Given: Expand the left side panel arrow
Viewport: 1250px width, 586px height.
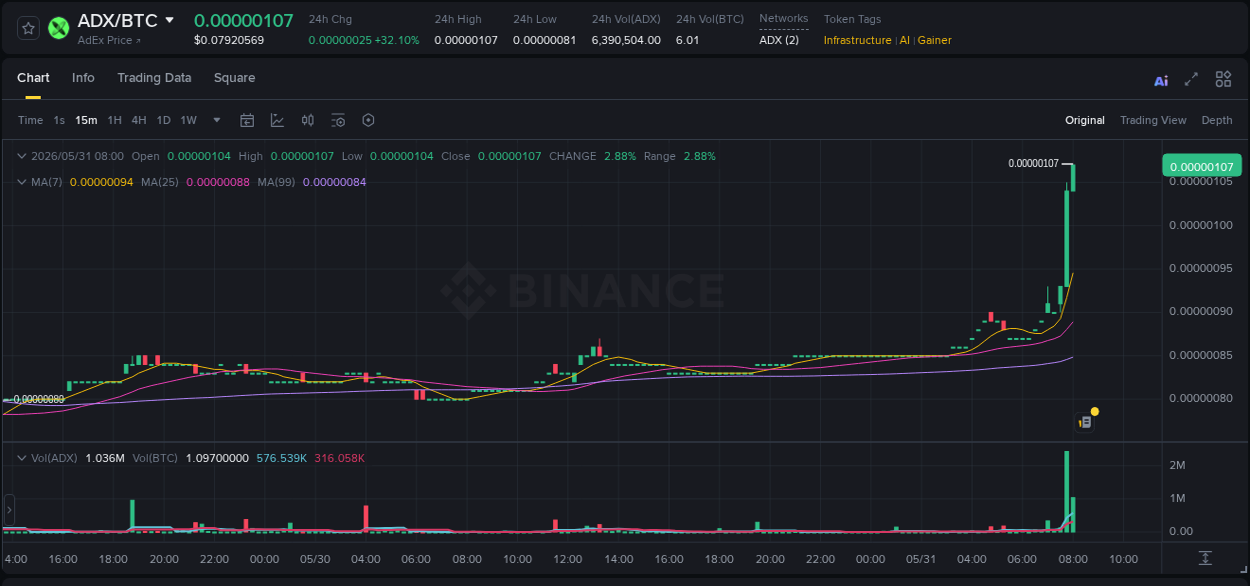Looking at the screenshot, I should tap(9, 510).
